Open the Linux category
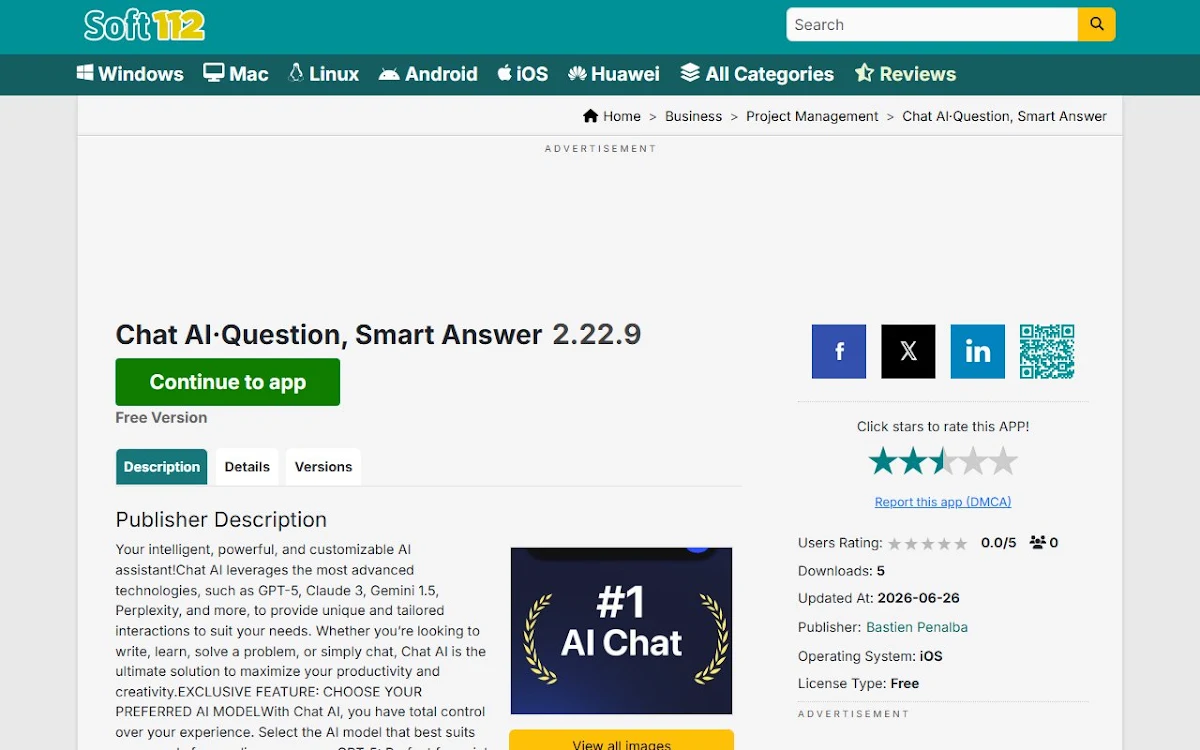 click(323, 74)
